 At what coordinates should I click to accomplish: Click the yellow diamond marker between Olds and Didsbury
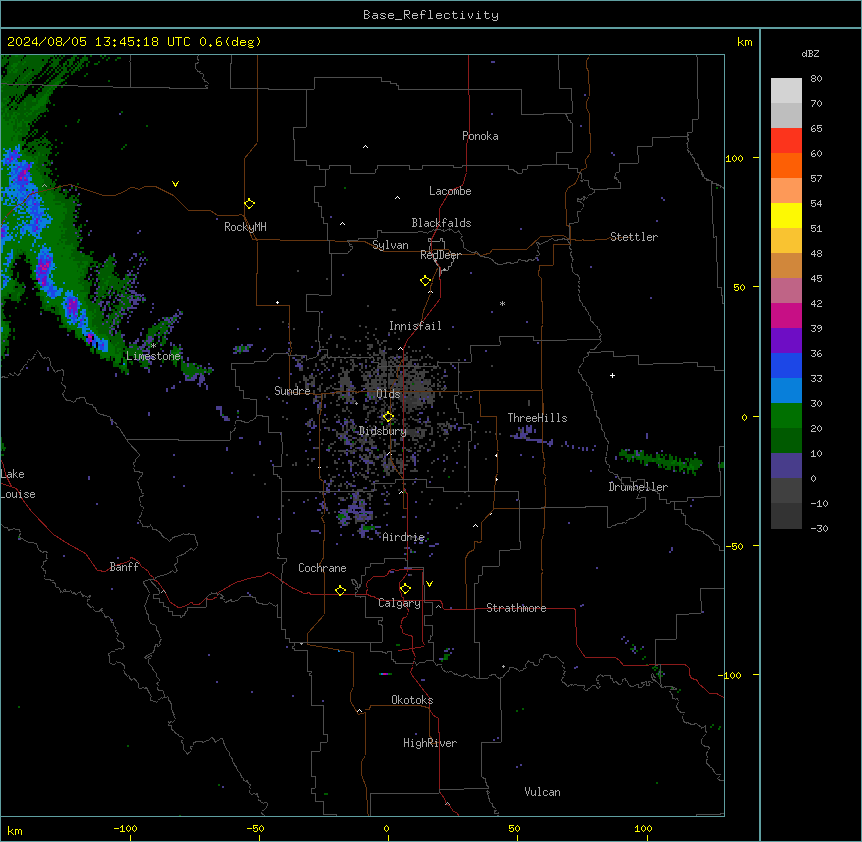click(388, 417)
